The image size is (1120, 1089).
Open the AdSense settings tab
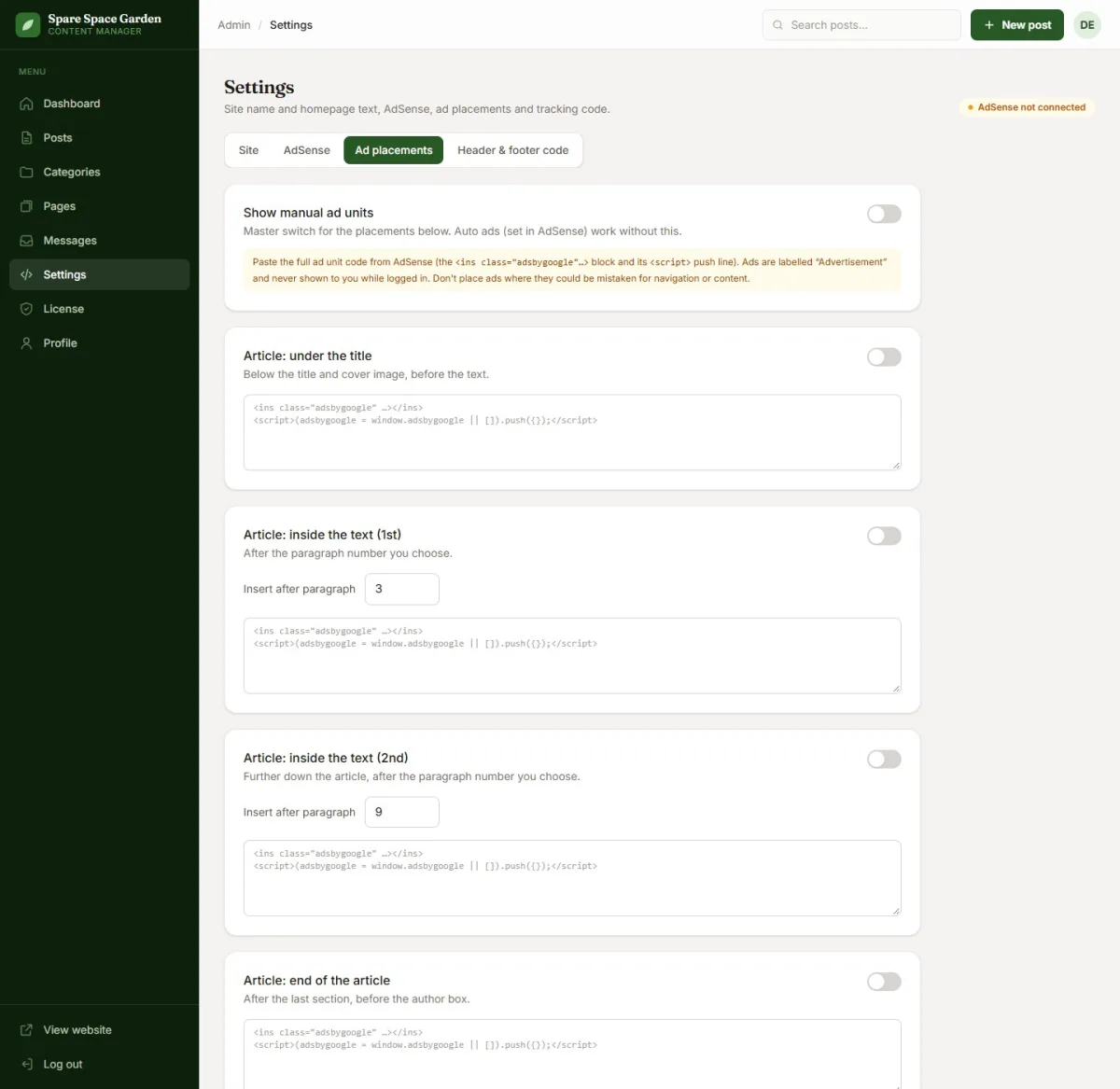click(307, 150)
